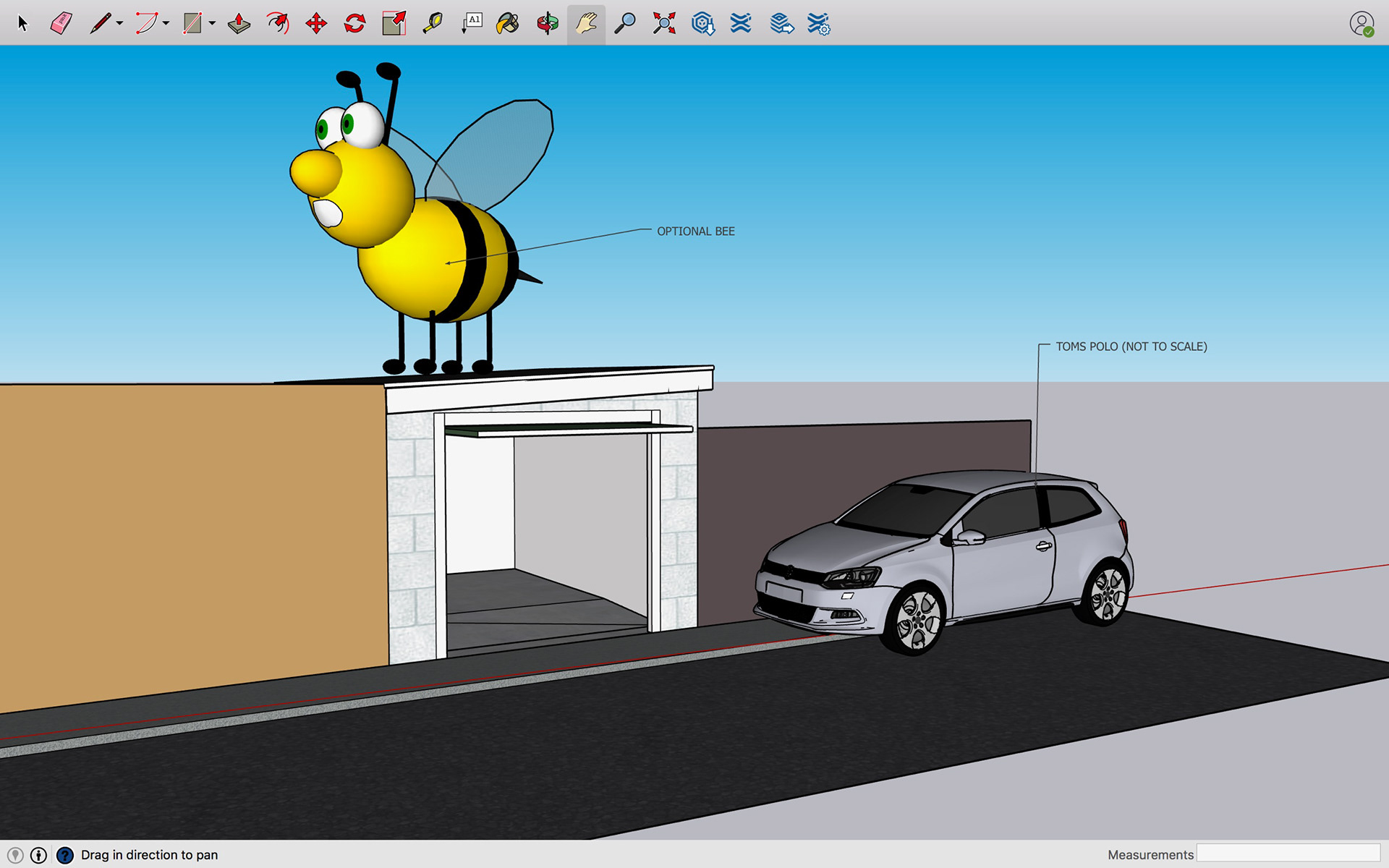
Task: Click the OPTIONAL BEE text label
Action: point(695,231)
